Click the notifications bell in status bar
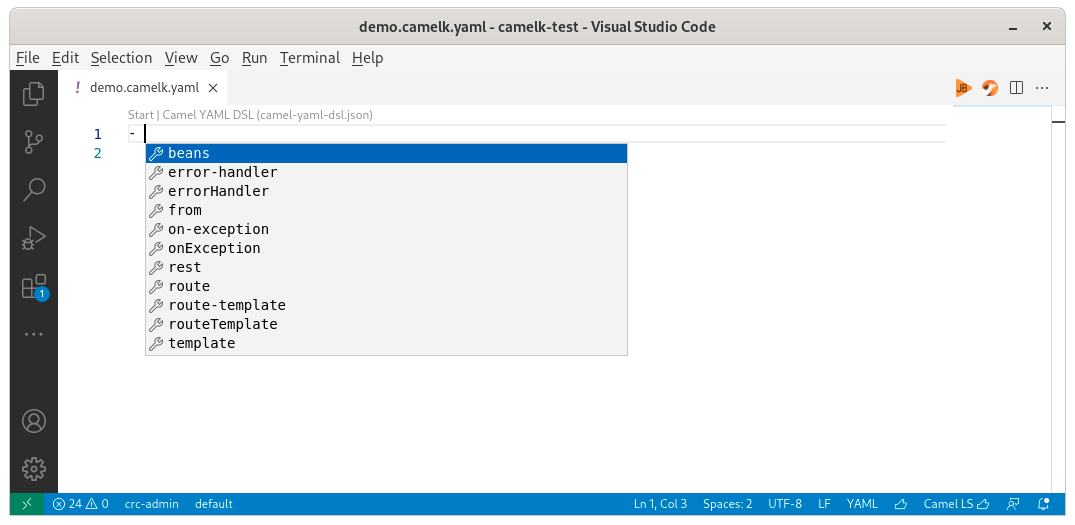The height and width of the screenshot is (525, 1075). 1045,504
